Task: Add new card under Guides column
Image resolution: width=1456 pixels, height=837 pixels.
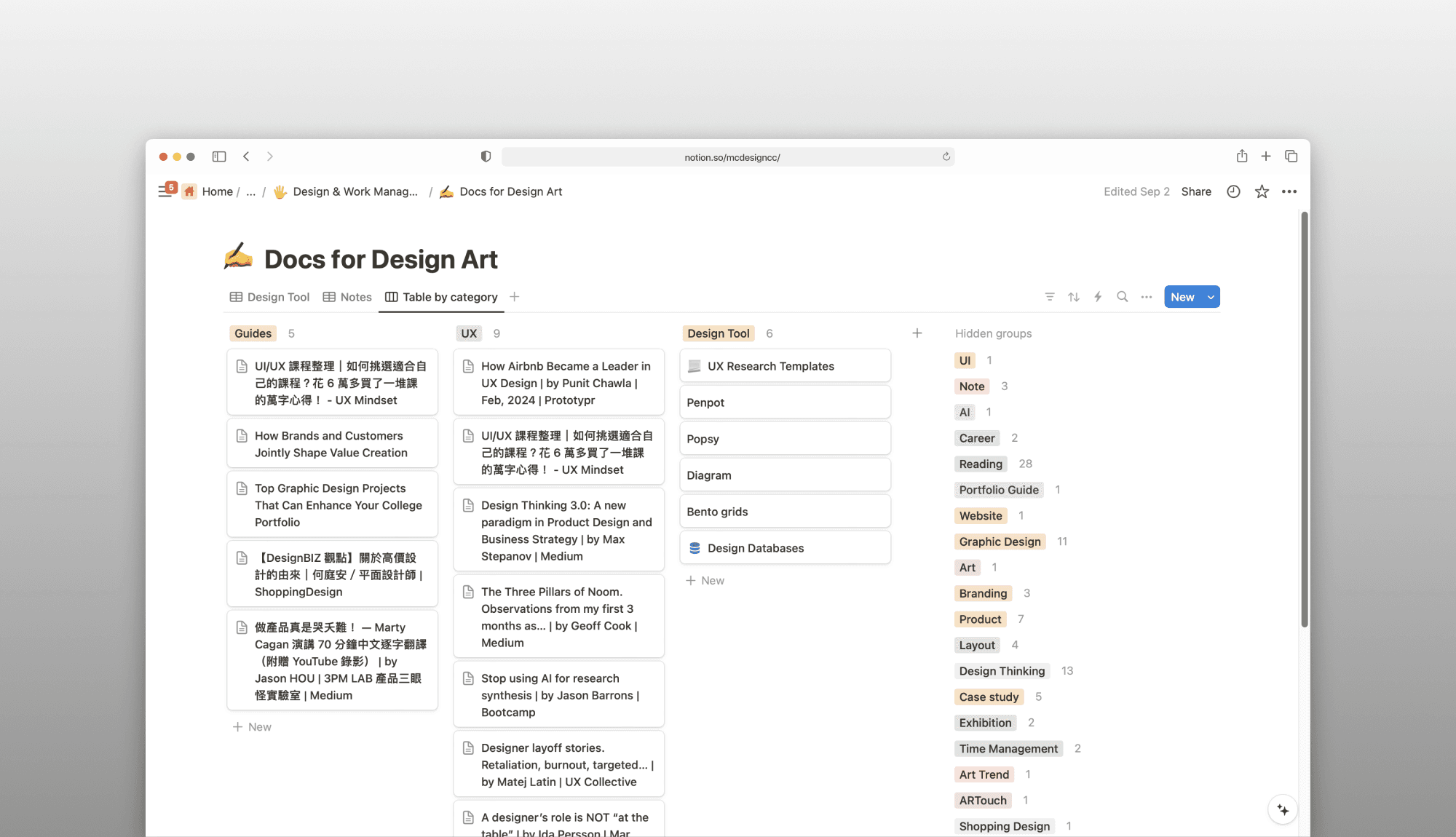Action: 252,727
